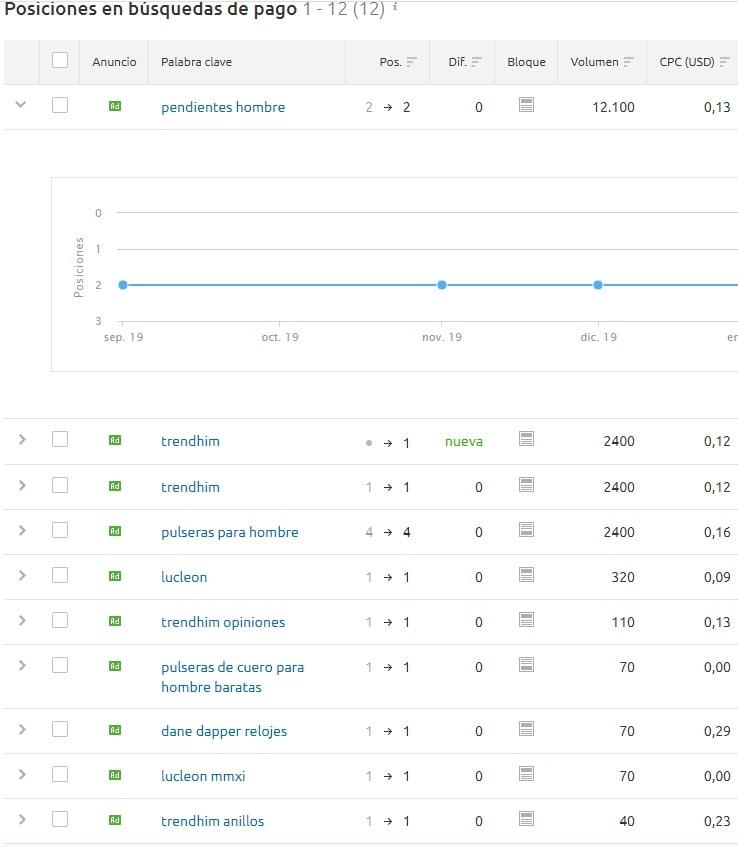Expand the pulseras de cuero para hombre baratas row
Screen dimensions: 738x847
[22, 665]
